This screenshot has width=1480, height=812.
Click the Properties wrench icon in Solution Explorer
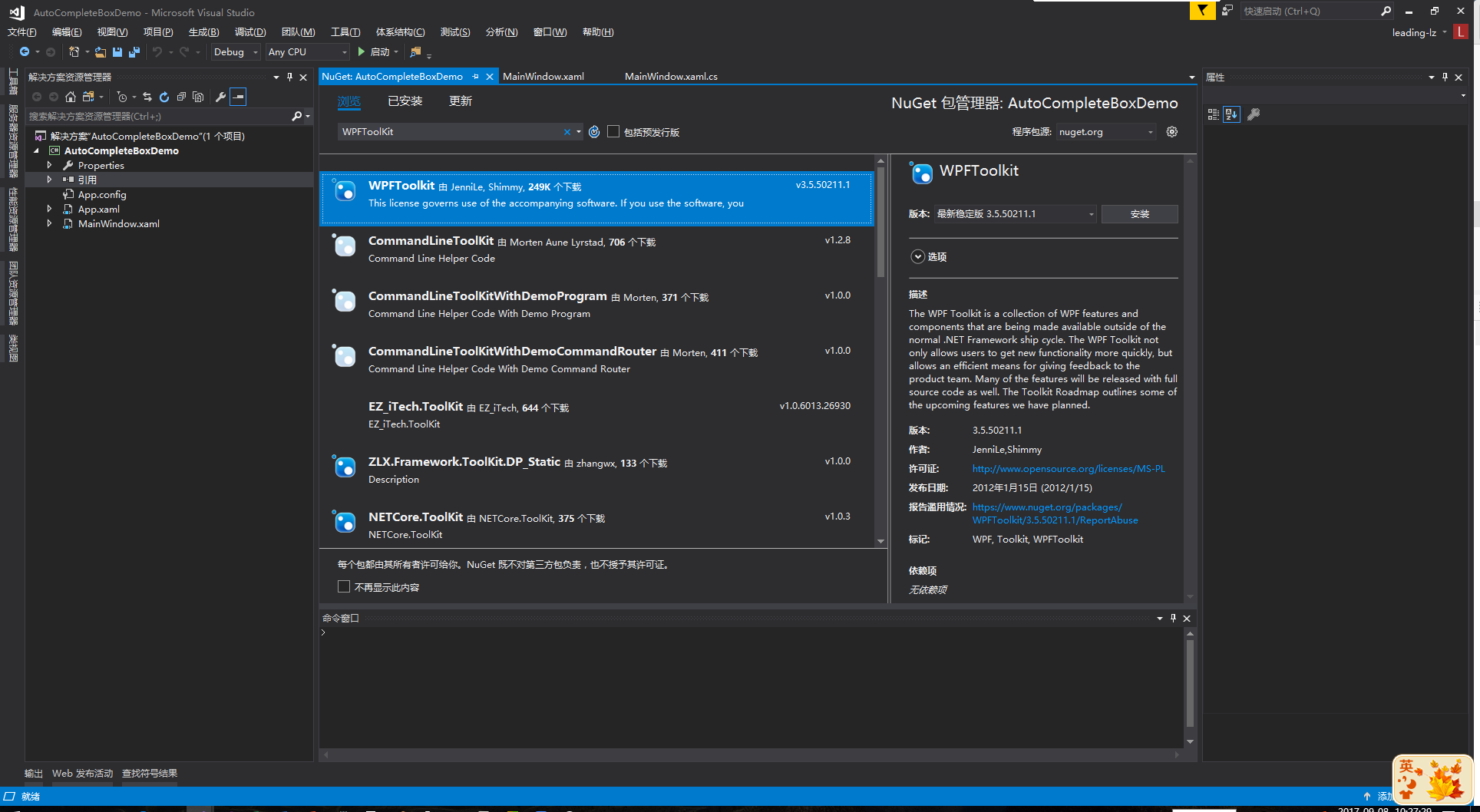point(220,97)
